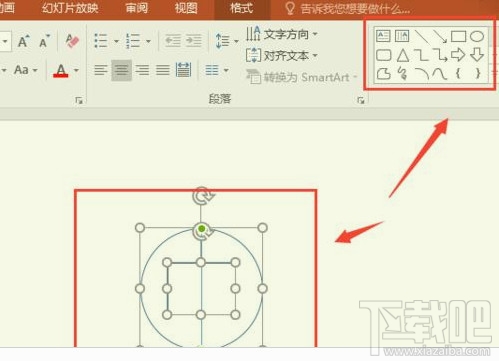Increase the font size

tap(23, 41)
